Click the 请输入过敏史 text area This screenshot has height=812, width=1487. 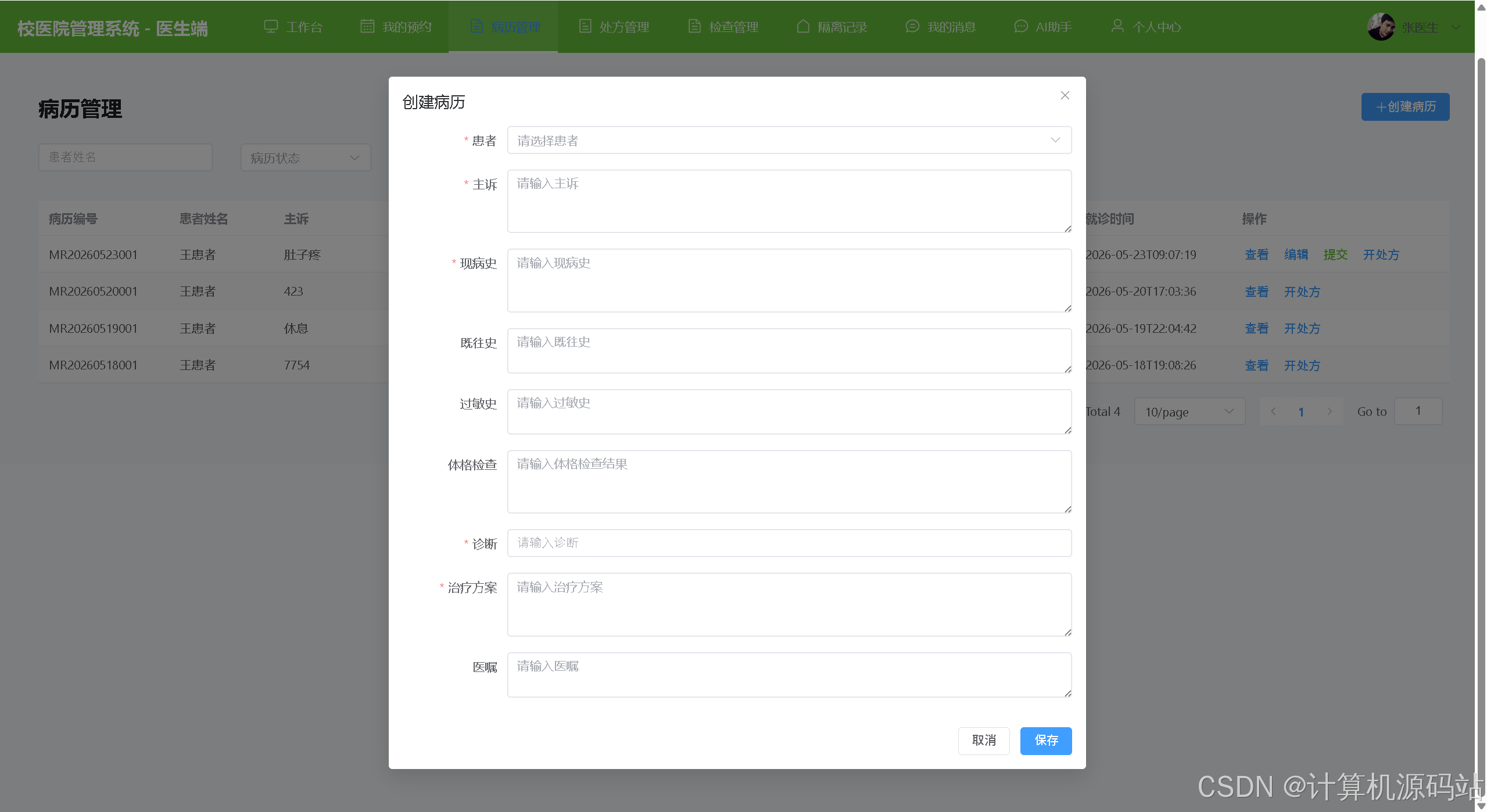coord(789,411)
